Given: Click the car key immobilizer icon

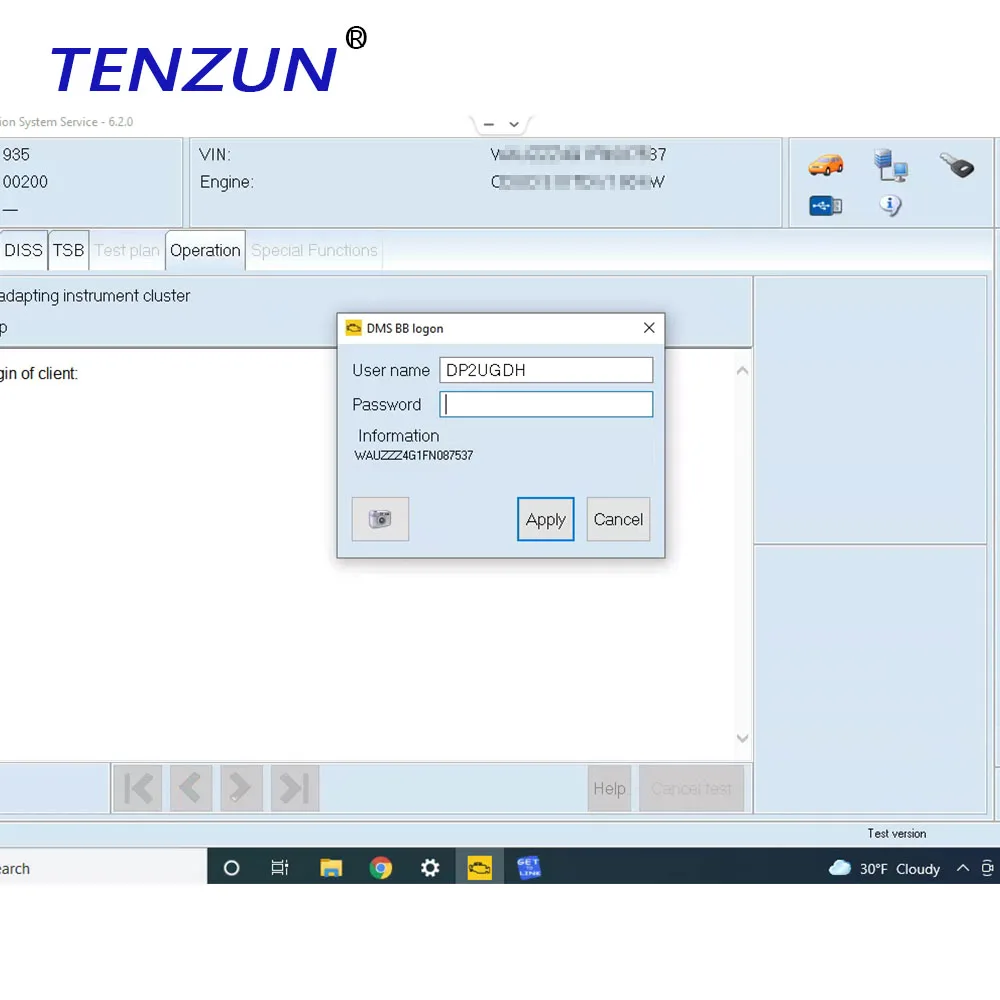Looking at the screenshot, I should pos(957,165).
